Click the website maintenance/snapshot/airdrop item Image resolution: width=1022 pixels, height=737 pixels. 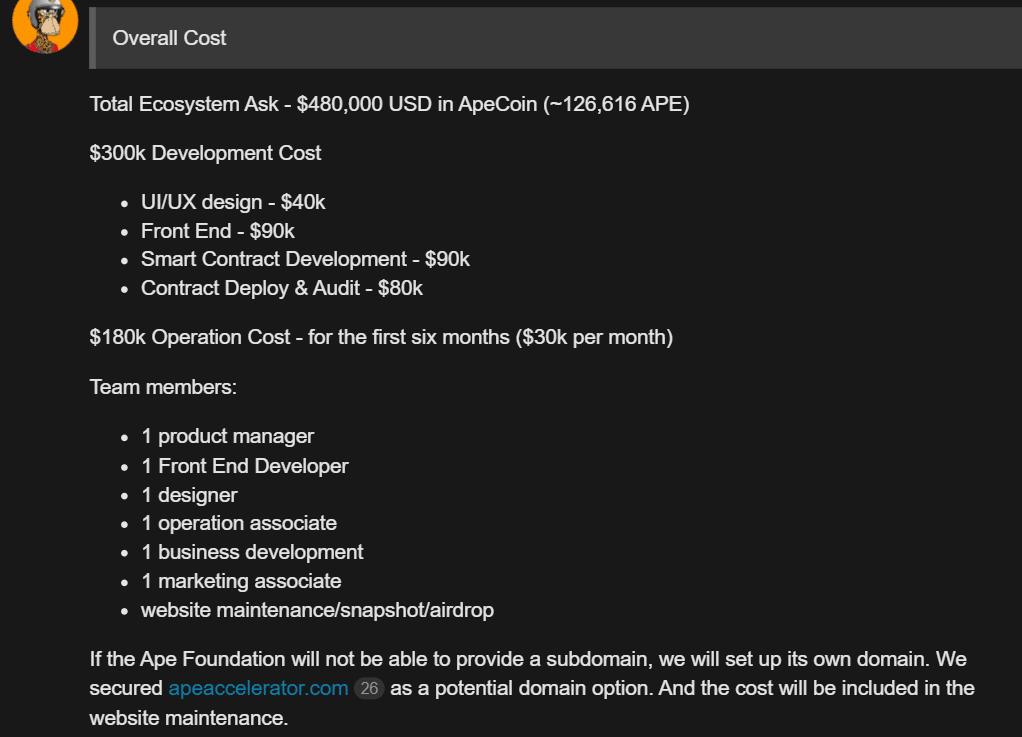(317, 611)
